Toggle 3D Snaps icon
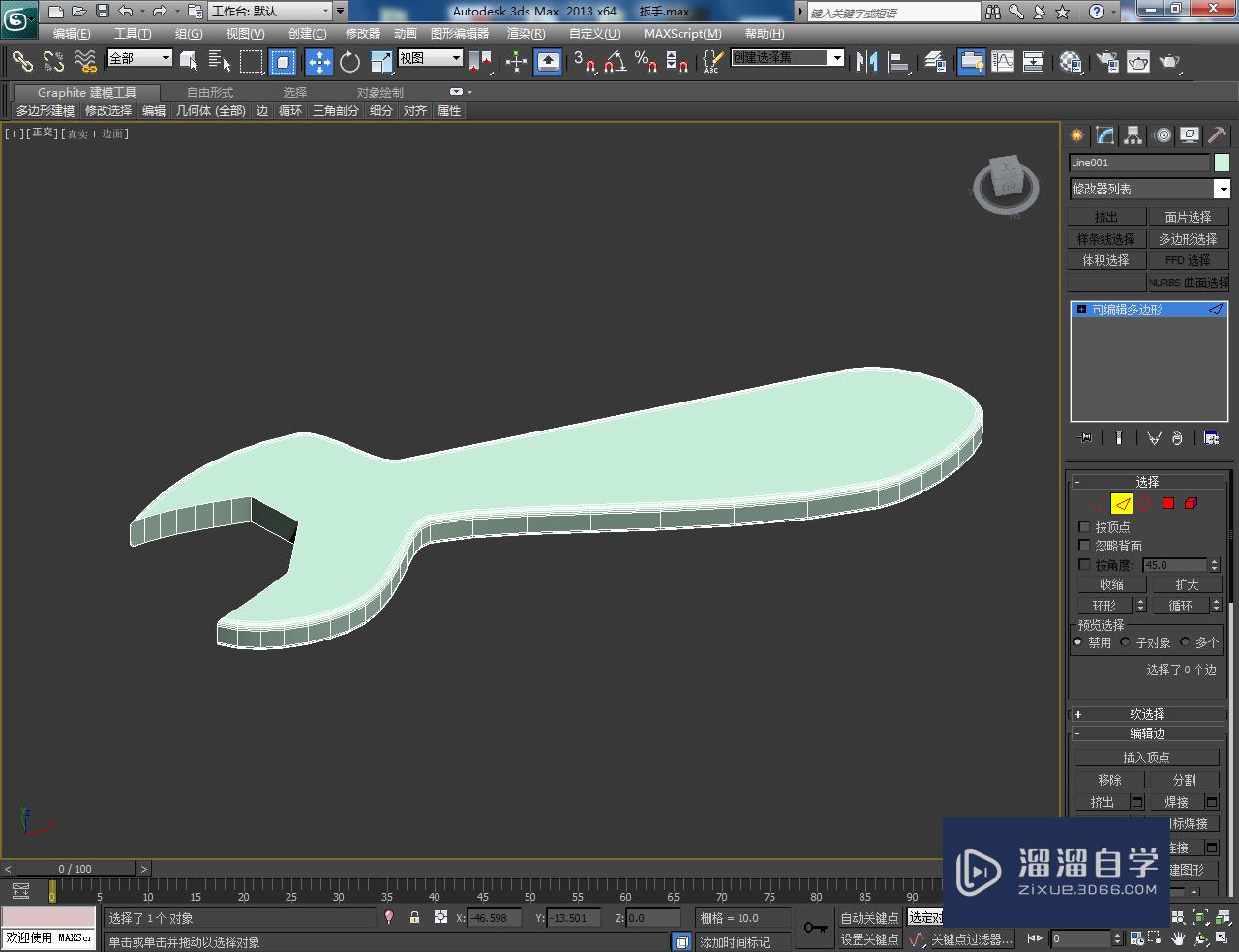Image resolution: width=1239 pixels, height=952 pixels. [x=584, y=62]
